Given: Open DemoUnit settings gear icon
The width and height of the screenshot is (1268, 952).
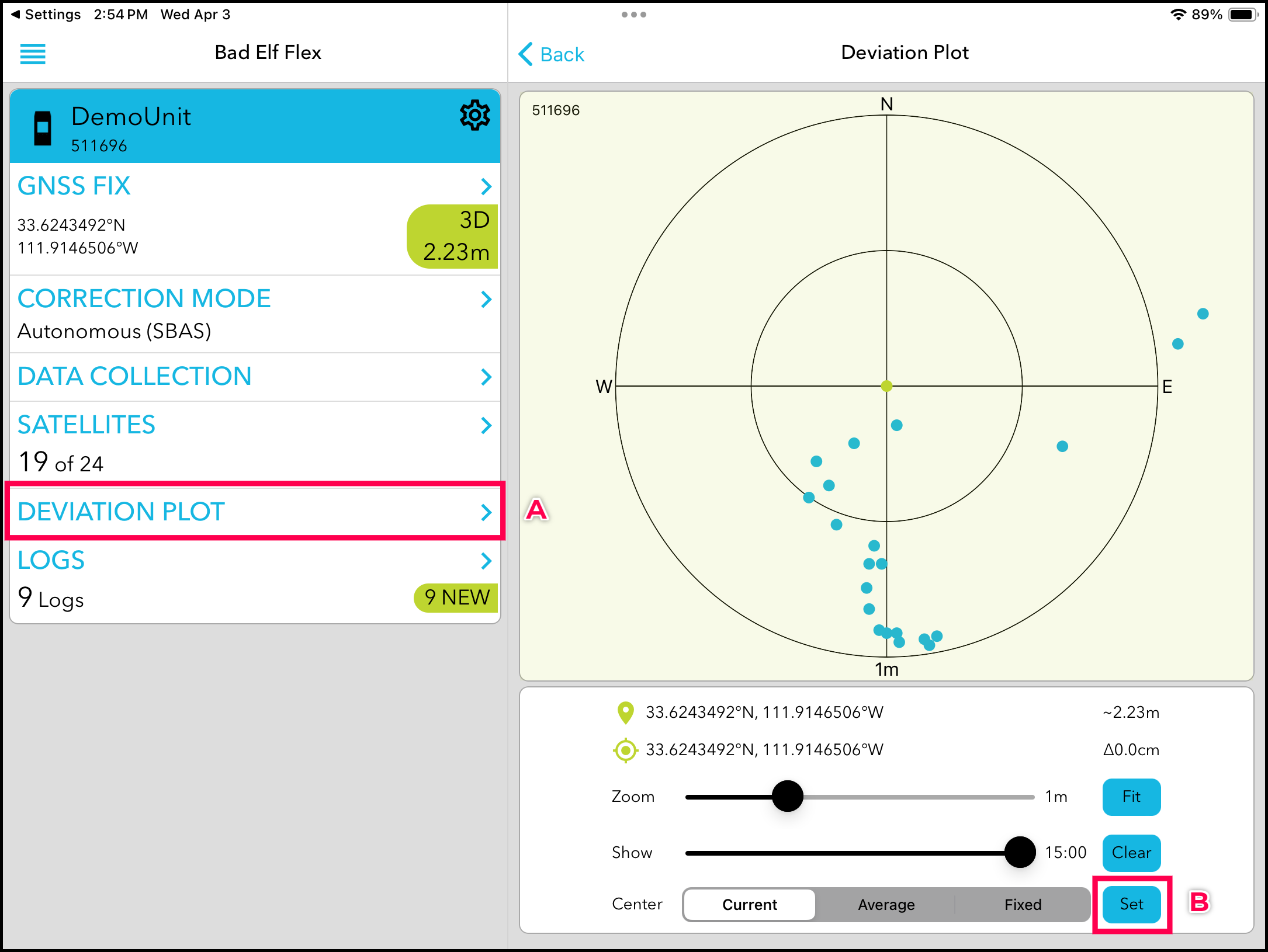Looking at the screenshot, I should 474,115.
